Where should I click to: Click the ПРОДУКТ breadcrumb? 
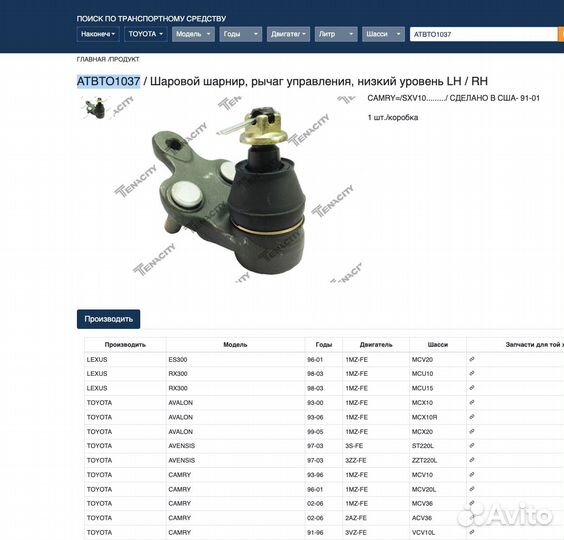pyautogui.click(x=124, y=59)
